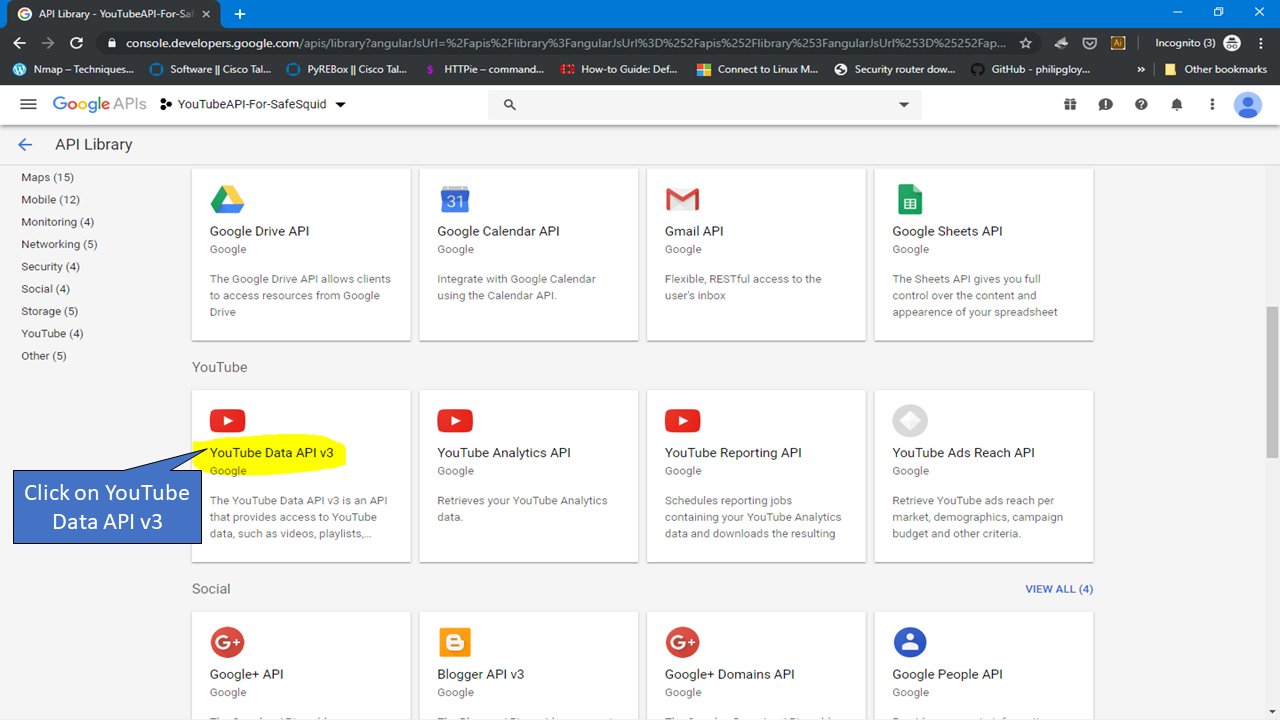The image size is (1280, 720).
Task: Open the YouTube Ads Reach API title
Action: (x=963, y=453)
